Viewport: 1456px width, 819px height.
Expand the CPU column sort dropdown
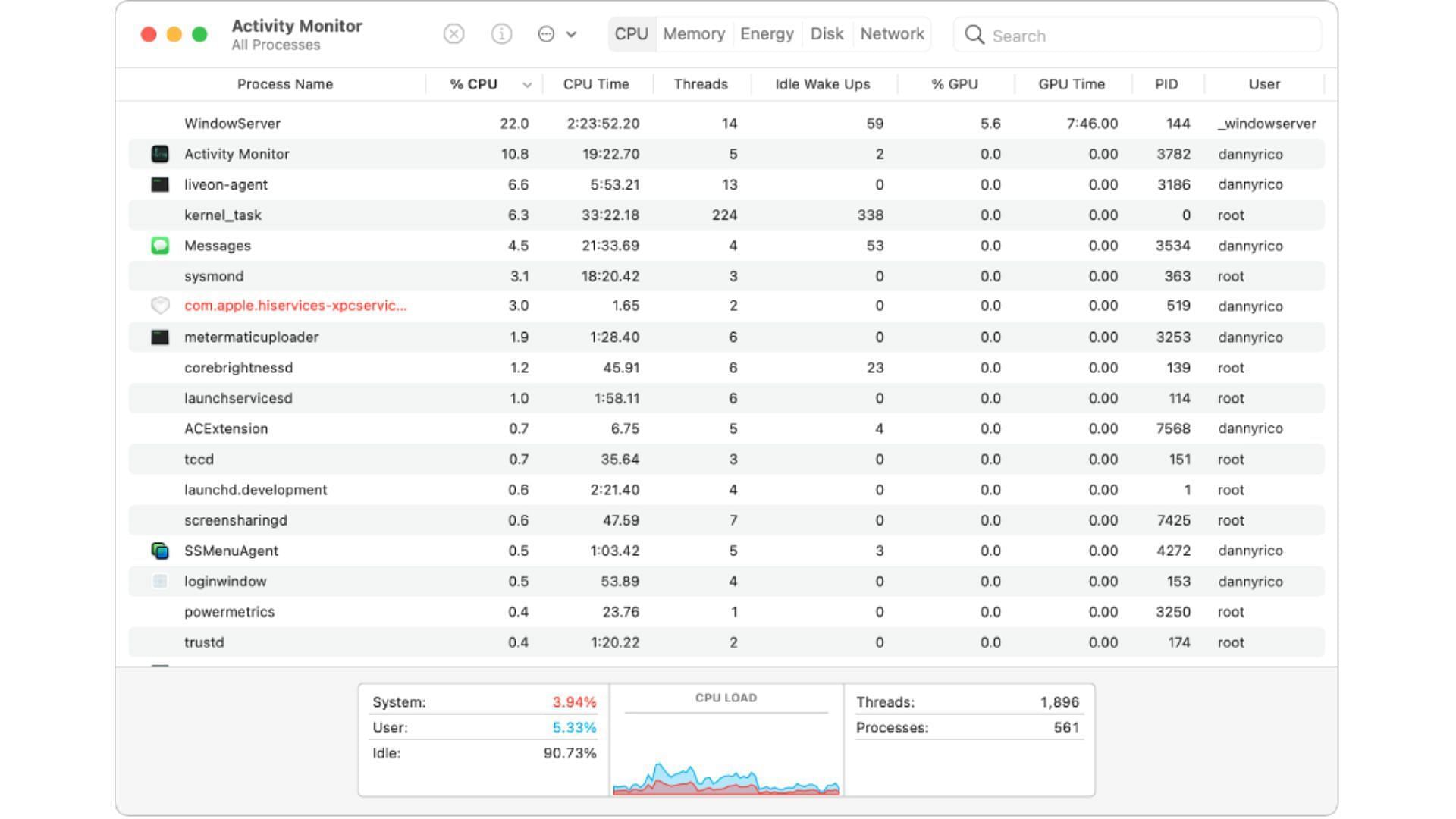coord(528,85)
